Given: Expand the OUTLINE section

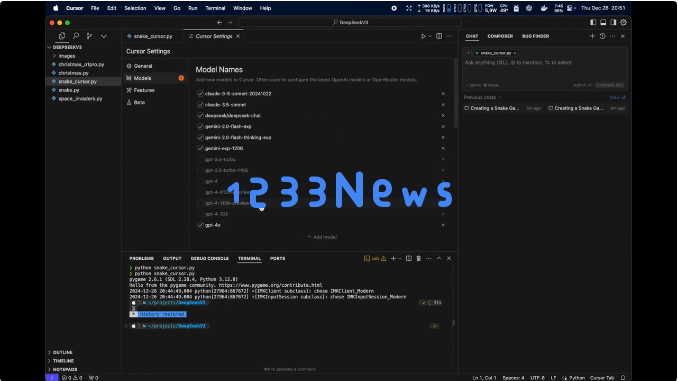Looking at the screenshot, I should click(63, 352).
